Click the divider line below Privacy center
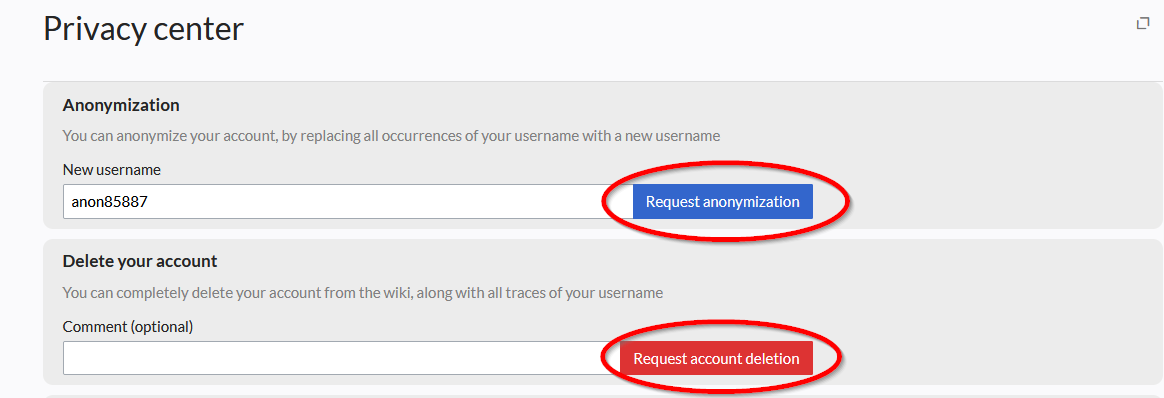Image resolution: width=1164 pixels, height=398 pixels. coord(603,81)
